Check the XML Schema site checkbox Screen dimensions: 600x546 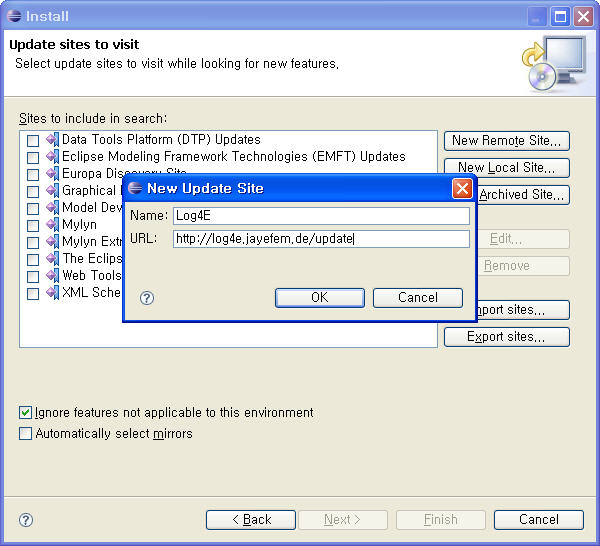click(33, 293)
